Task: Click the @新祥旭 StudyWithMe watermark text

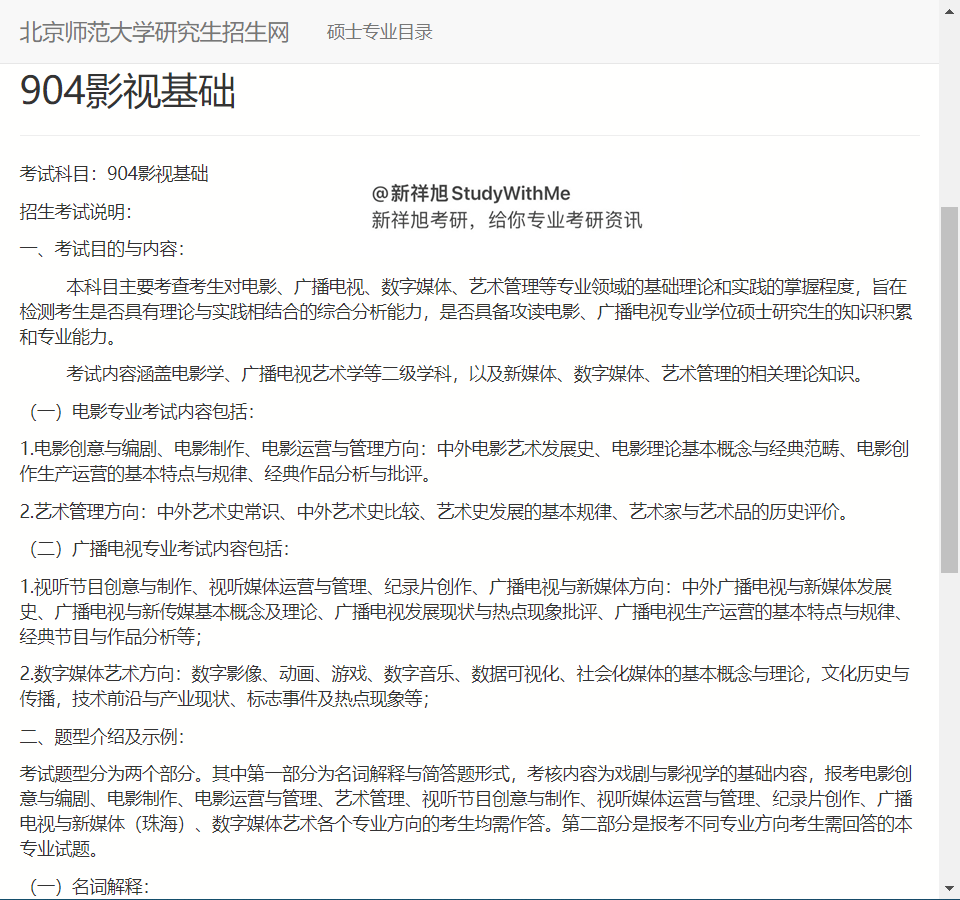Action: point(470,193)
